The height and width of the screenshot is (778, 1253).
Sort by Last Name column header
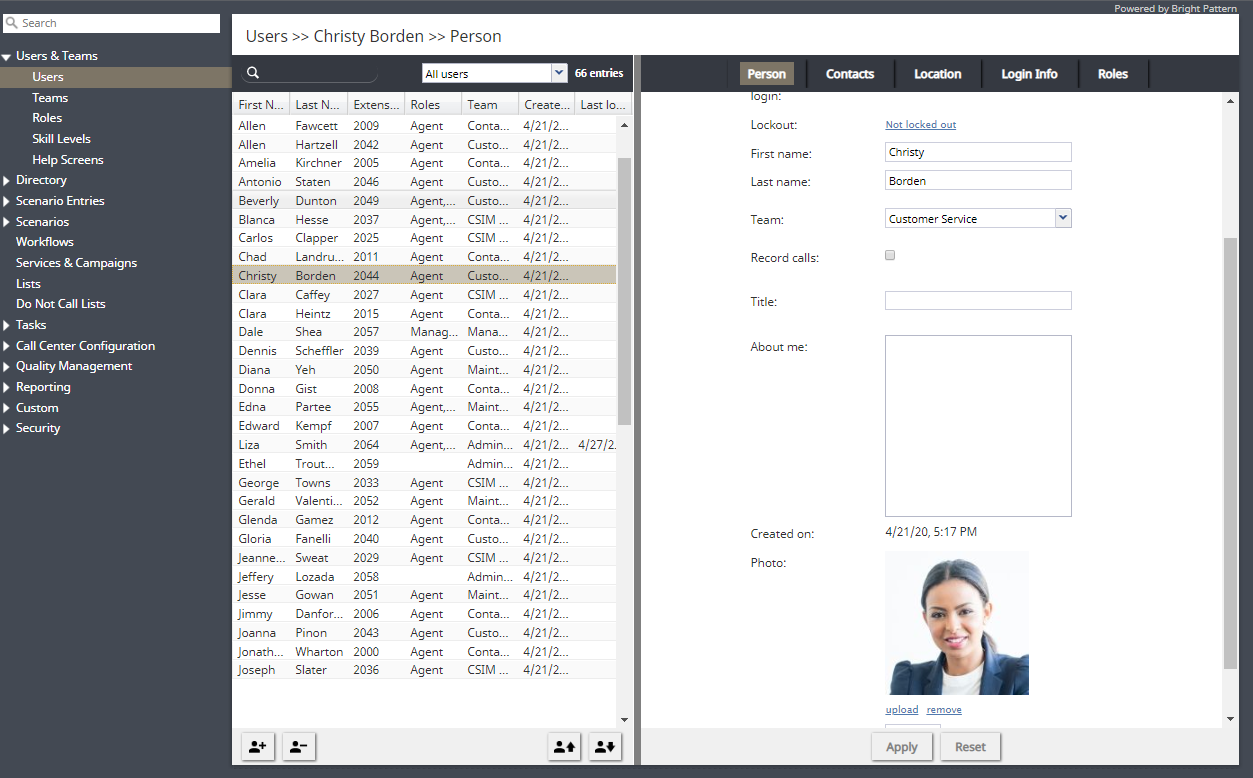[319, 104]
